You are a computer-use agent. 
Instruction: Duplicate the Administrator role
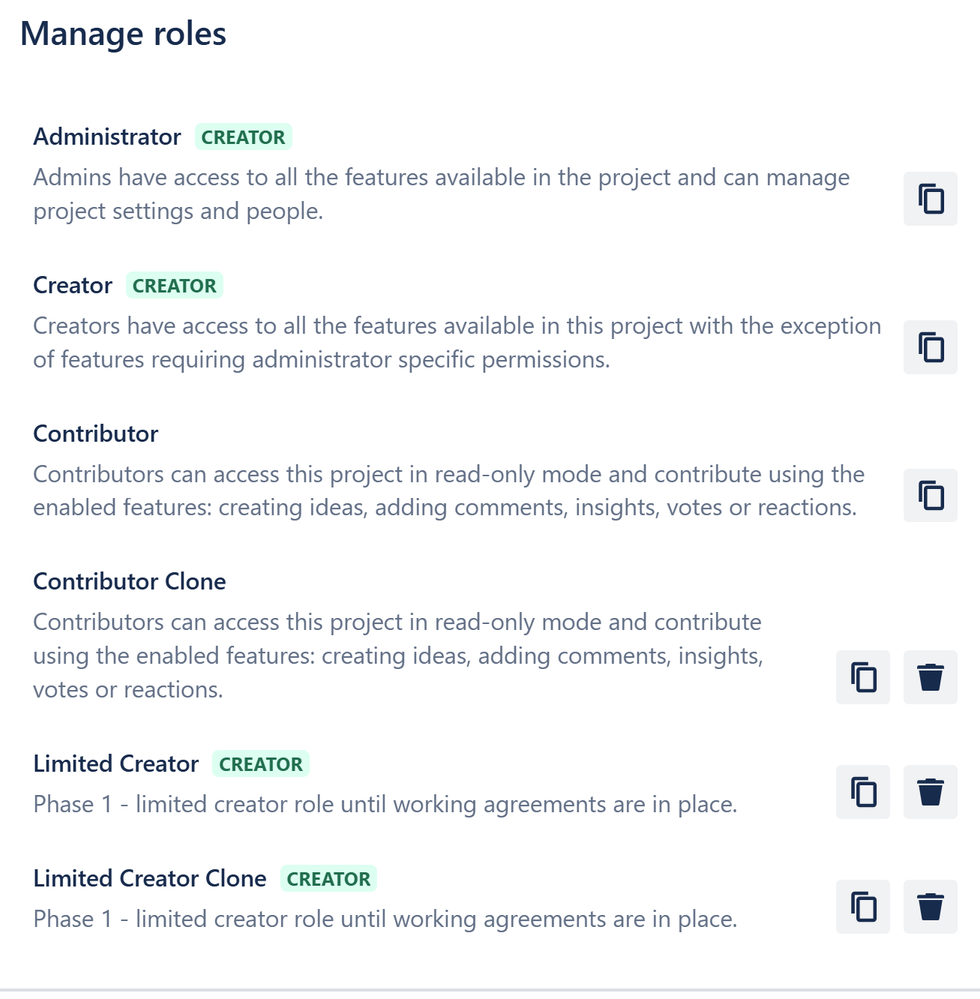pos(930,198)
